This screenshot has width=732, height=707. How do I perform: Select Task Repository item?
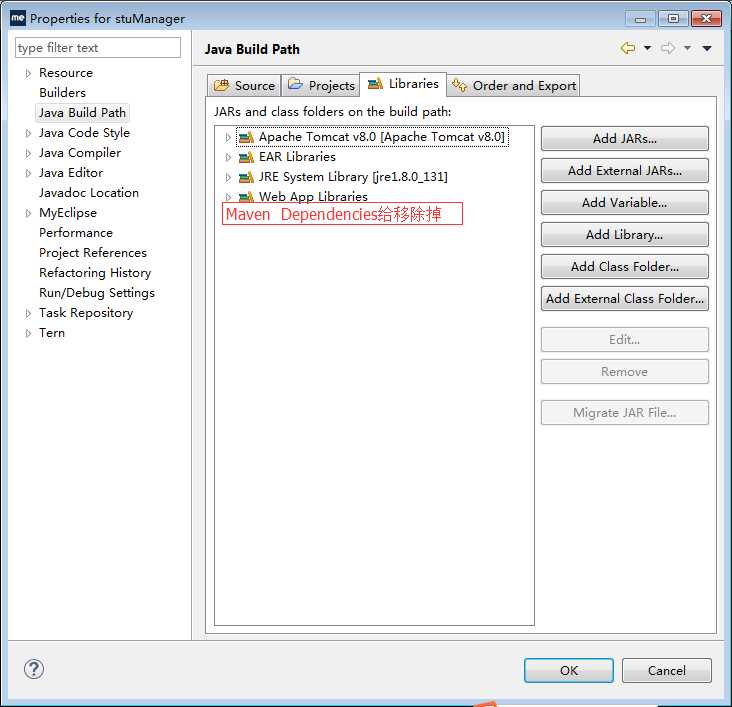click(86, 313)
